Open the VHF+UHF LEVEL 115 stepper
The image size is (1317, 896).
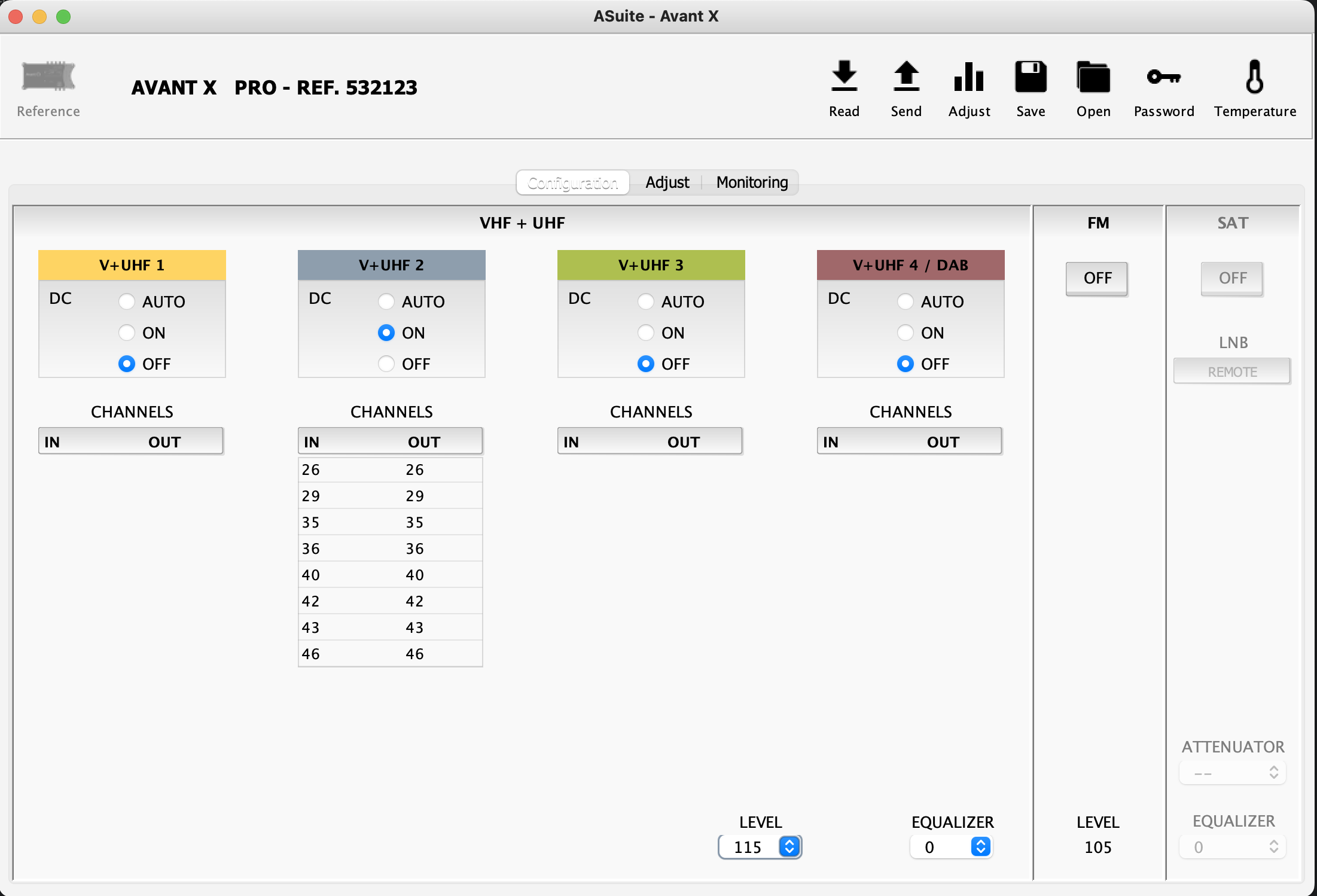(x=789, y=847)
